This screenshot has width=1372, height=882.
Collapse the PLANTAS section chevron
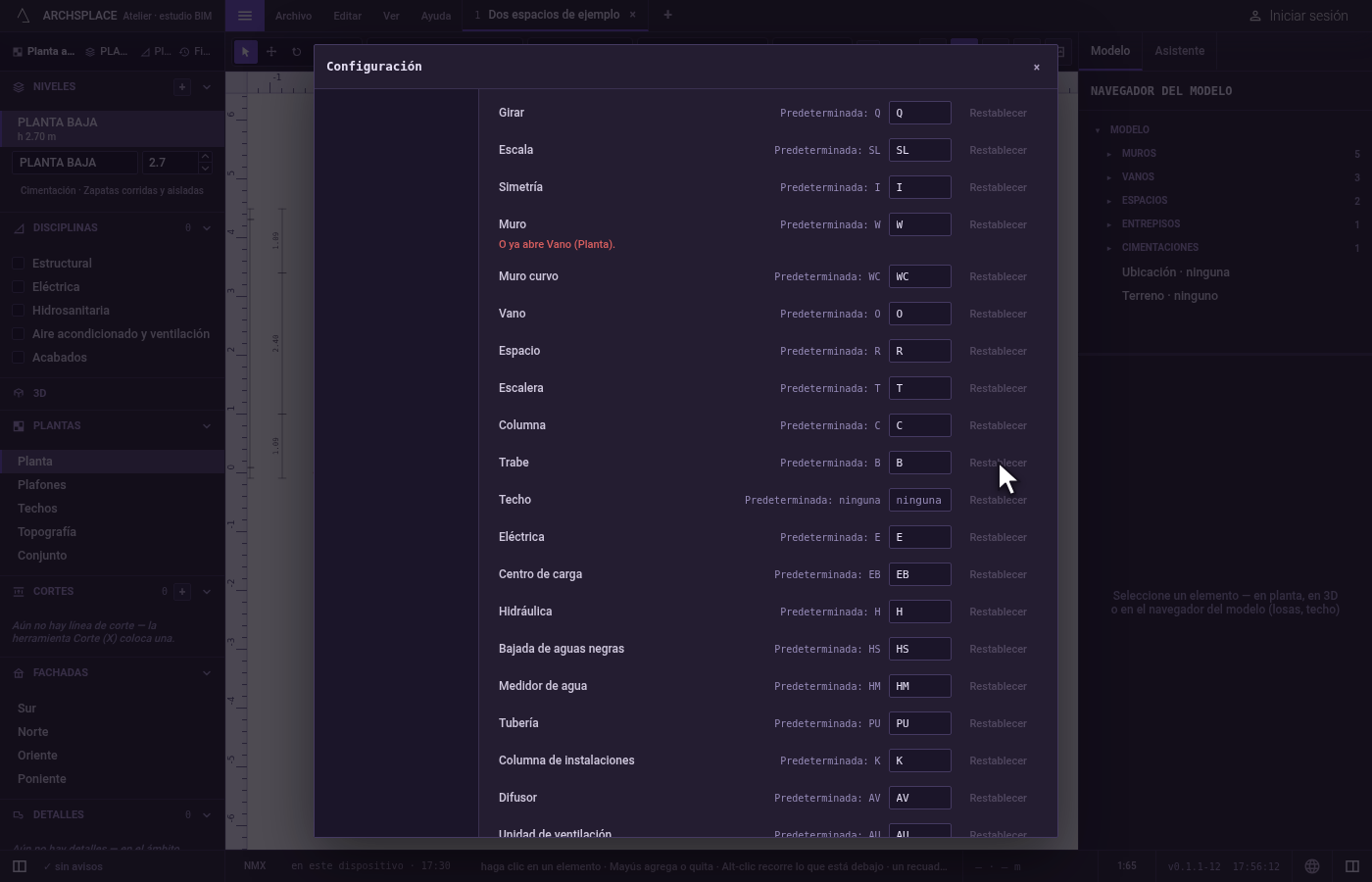207,426
